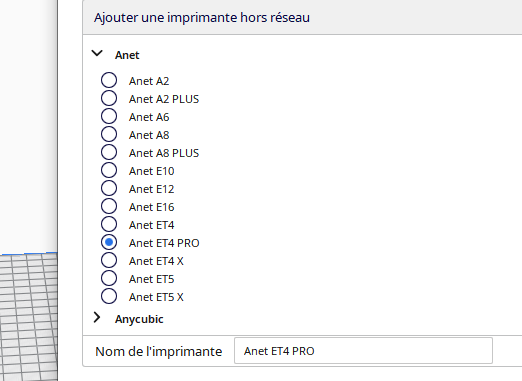Pick the Anet A8 radio button
522x381 pixels.
[x=109, y=134]
